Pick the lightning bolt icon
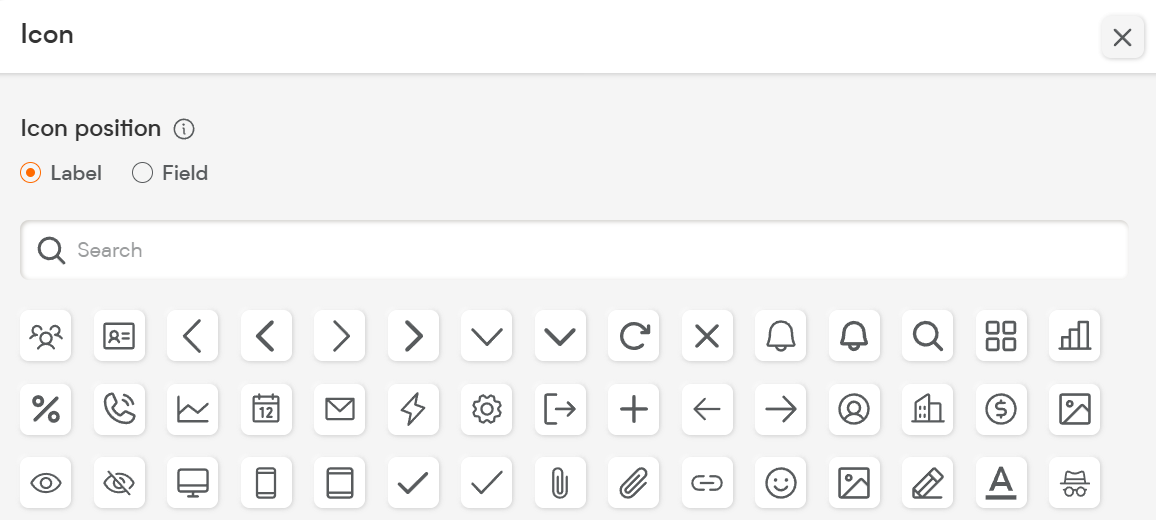Viewport: 1156px width, 520px height. pos(413,409)
